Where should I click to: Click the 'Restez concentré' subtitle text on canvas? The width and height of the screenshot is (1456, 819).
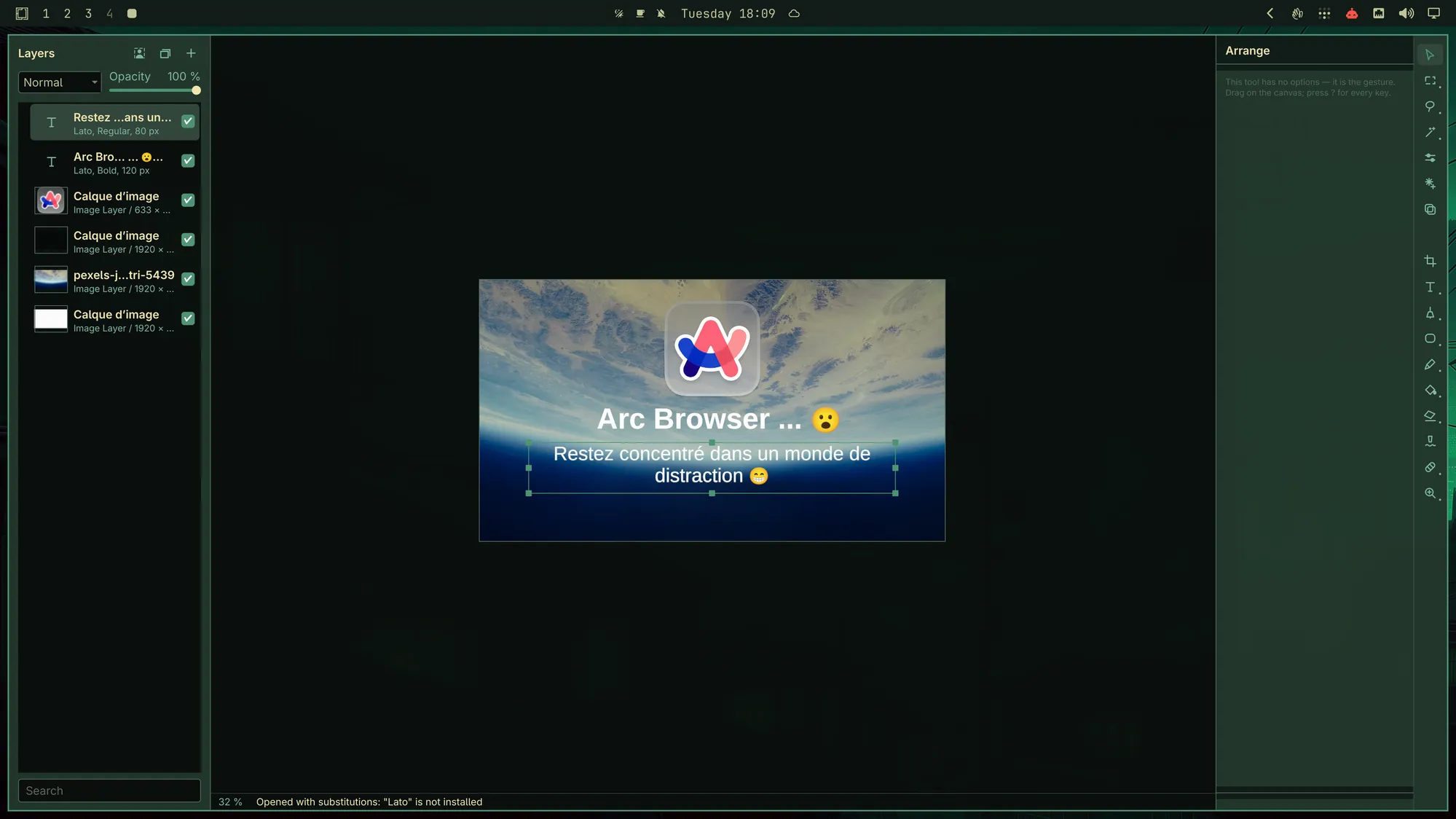click(712, 465)
